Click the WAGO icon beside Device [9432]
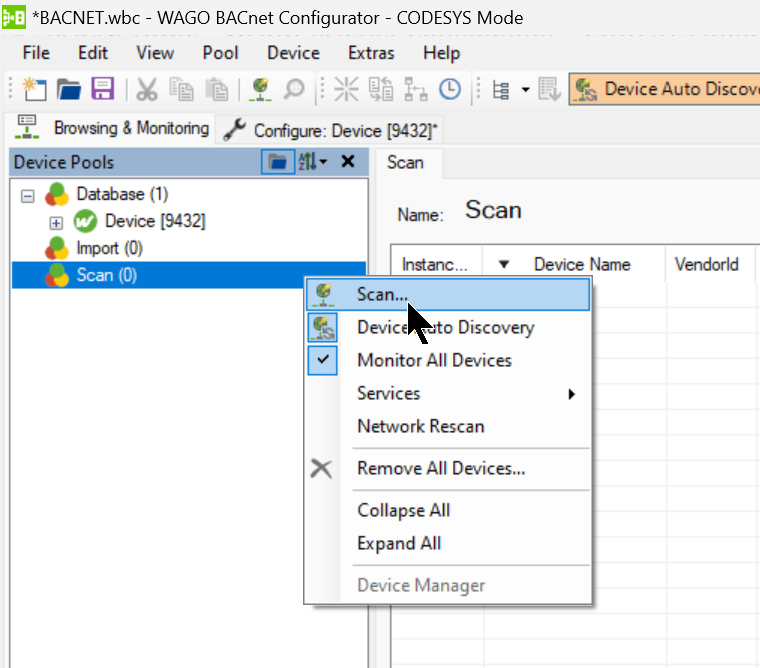 point(85,222)
